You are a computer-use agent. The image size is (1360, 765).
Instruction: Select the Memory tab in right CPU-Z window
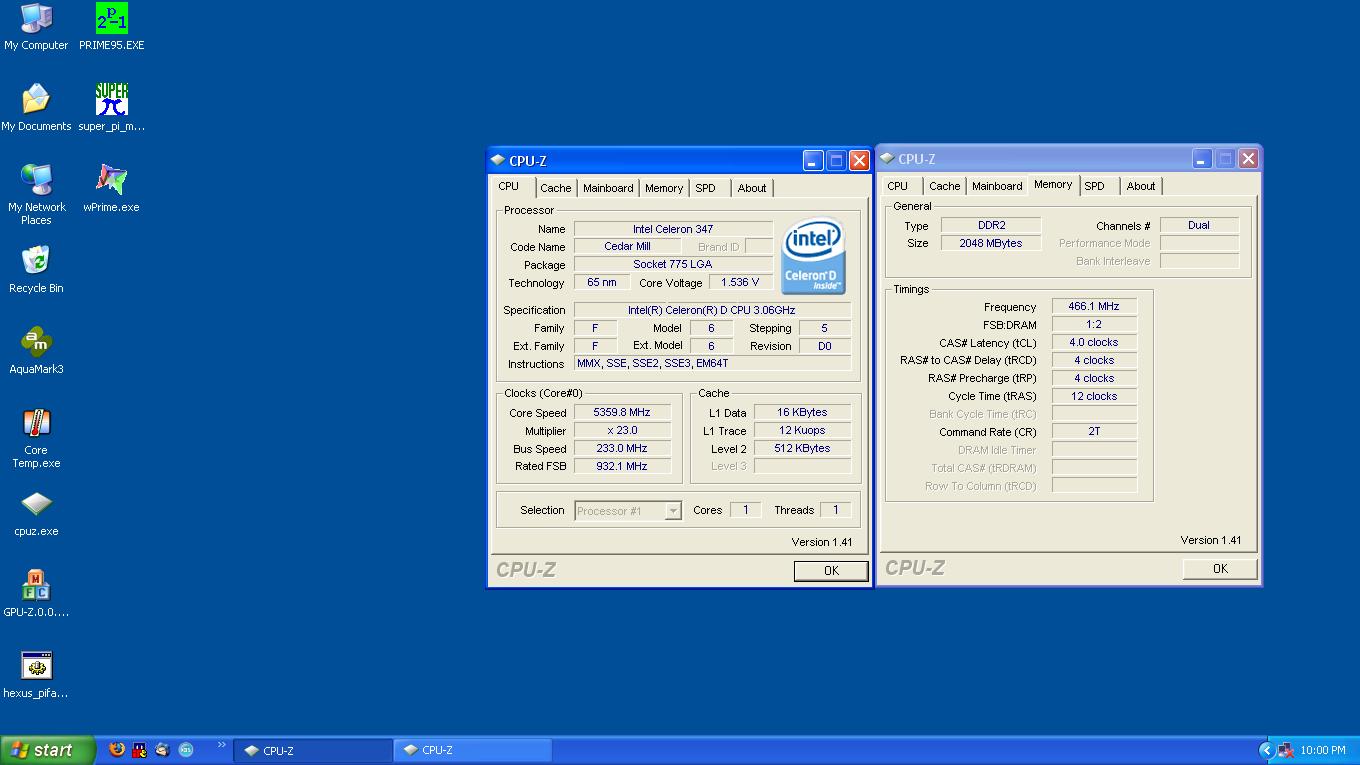pyautogui.click(x=1053, y=184)
